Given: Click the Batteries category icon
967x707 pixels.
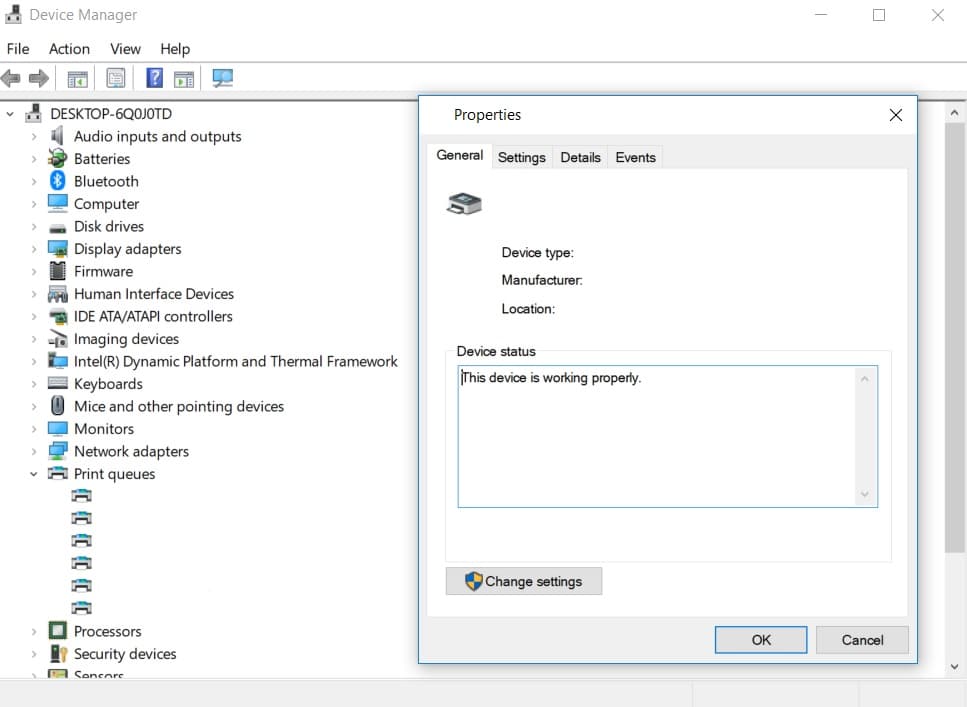Looking at the screenshot, I should pyautogui.click(x=58, y=159).
